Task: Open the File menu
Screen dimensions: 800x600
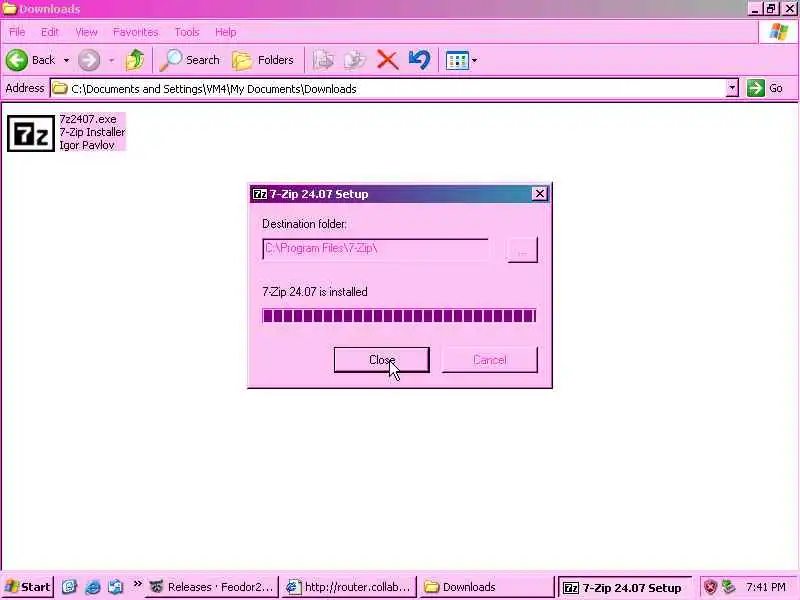Action: (17, 32)
